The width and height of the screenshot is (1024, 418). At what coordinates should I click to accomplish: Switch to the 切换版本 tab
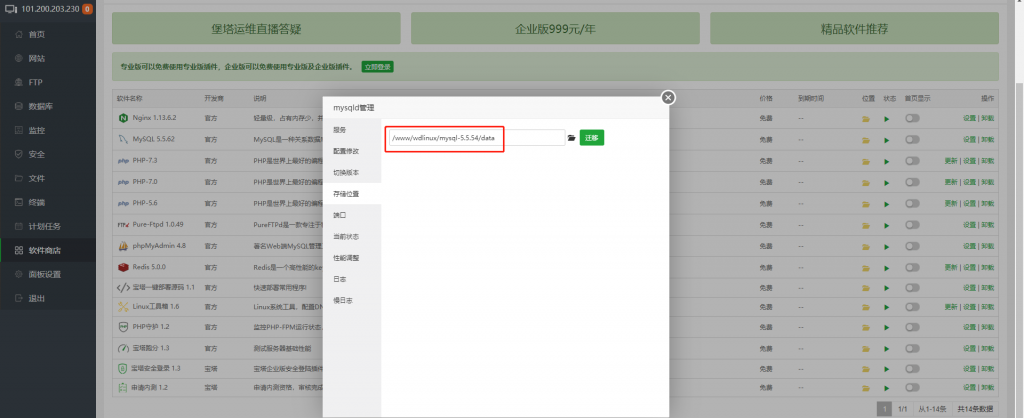pyautogui.click(x=352, y=172)
